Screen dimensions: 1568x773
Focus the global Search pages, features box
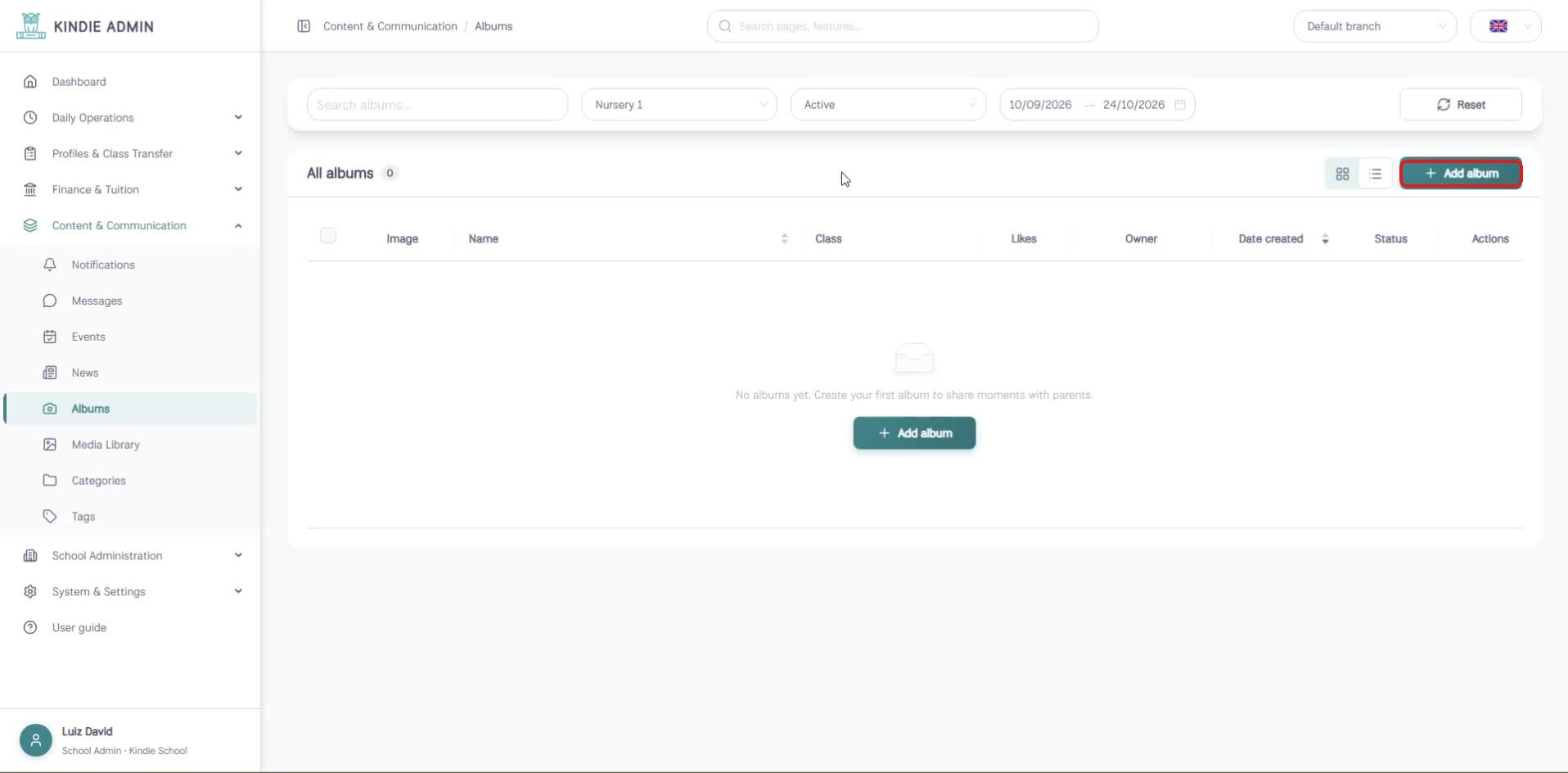click(903, 26)
